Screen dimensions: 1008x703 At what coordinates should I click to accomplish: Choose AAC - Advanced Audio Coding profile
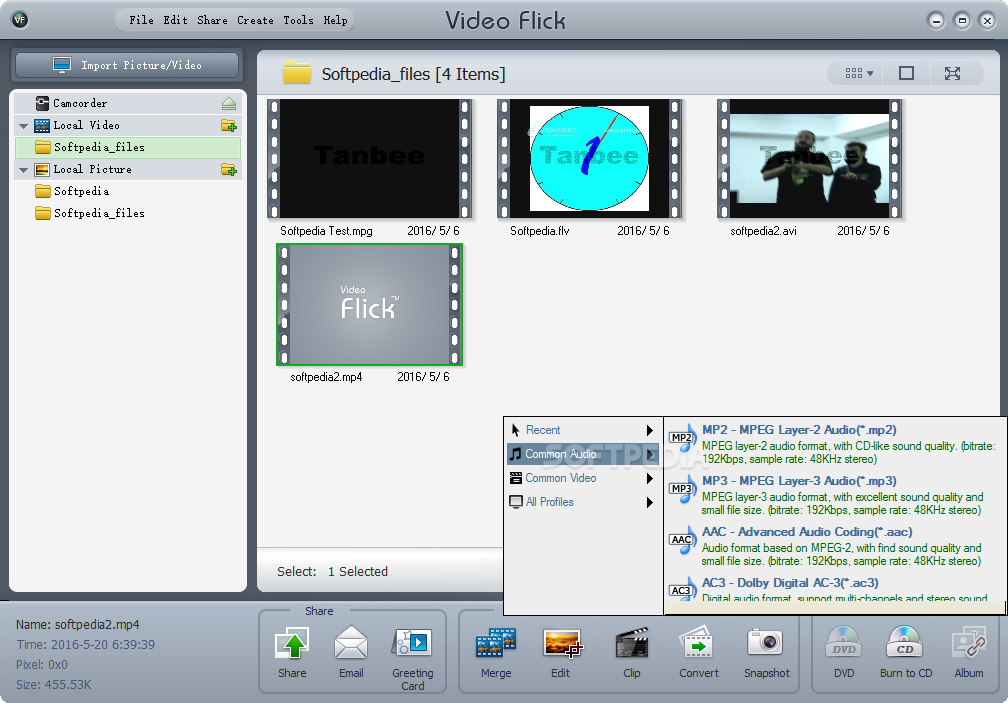click(834, 546)
